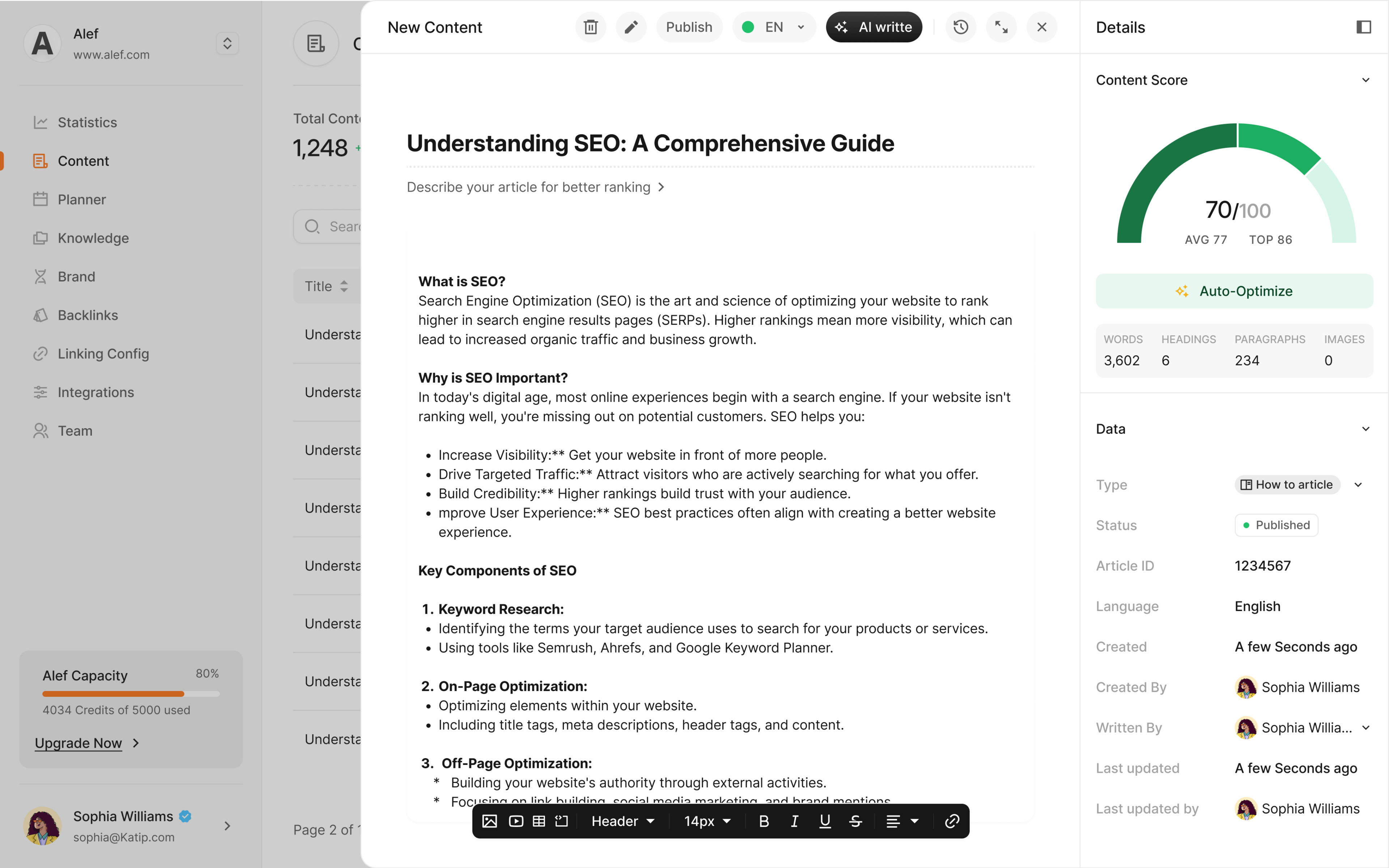Image resolution: width=1389 pixels, height=868 pixels.
Task: Open Statistics in the sidebar
Action: click(75, 122)
